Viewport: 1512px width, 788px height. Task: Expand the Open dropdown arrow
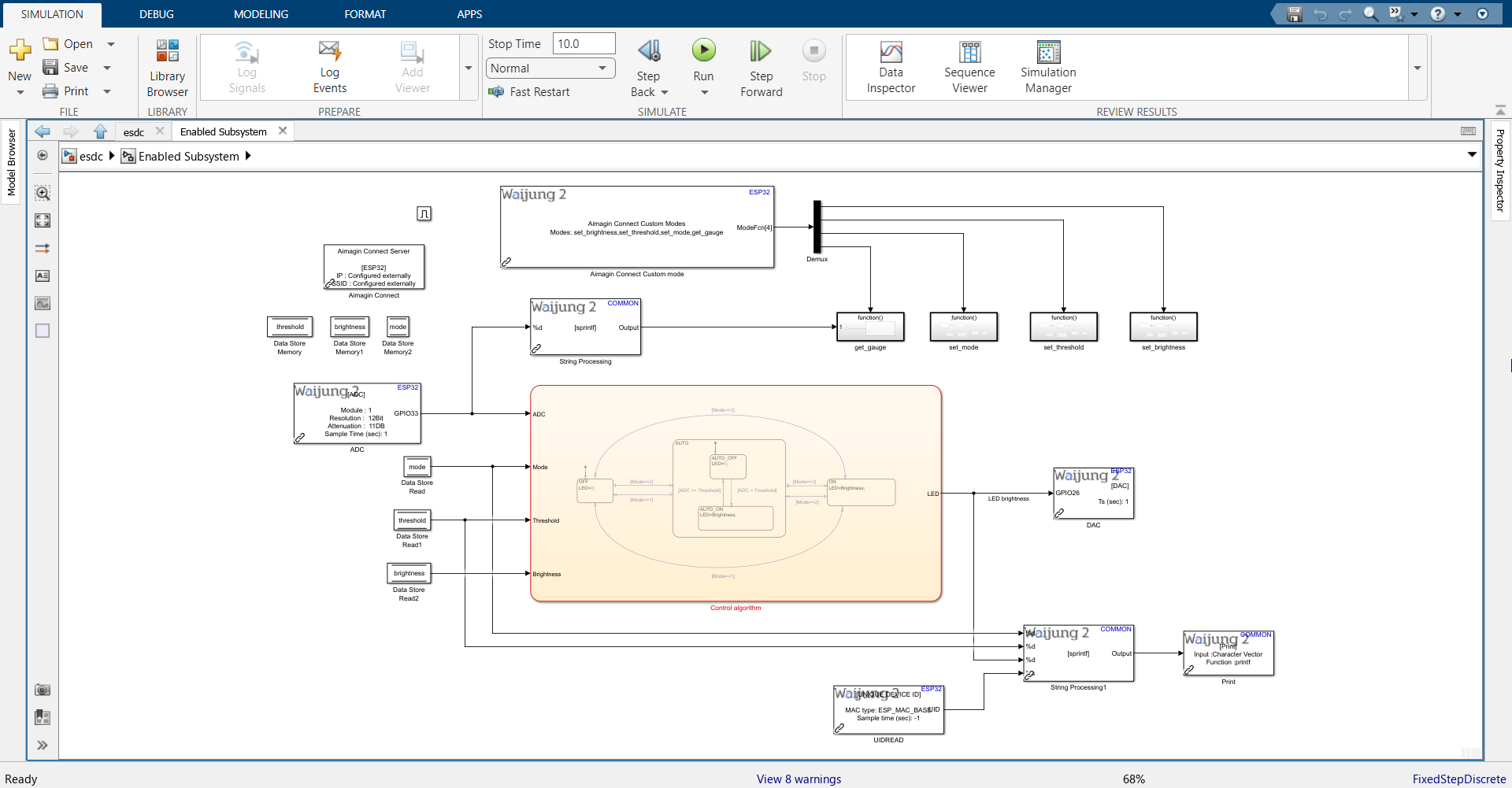coord(111,44)
